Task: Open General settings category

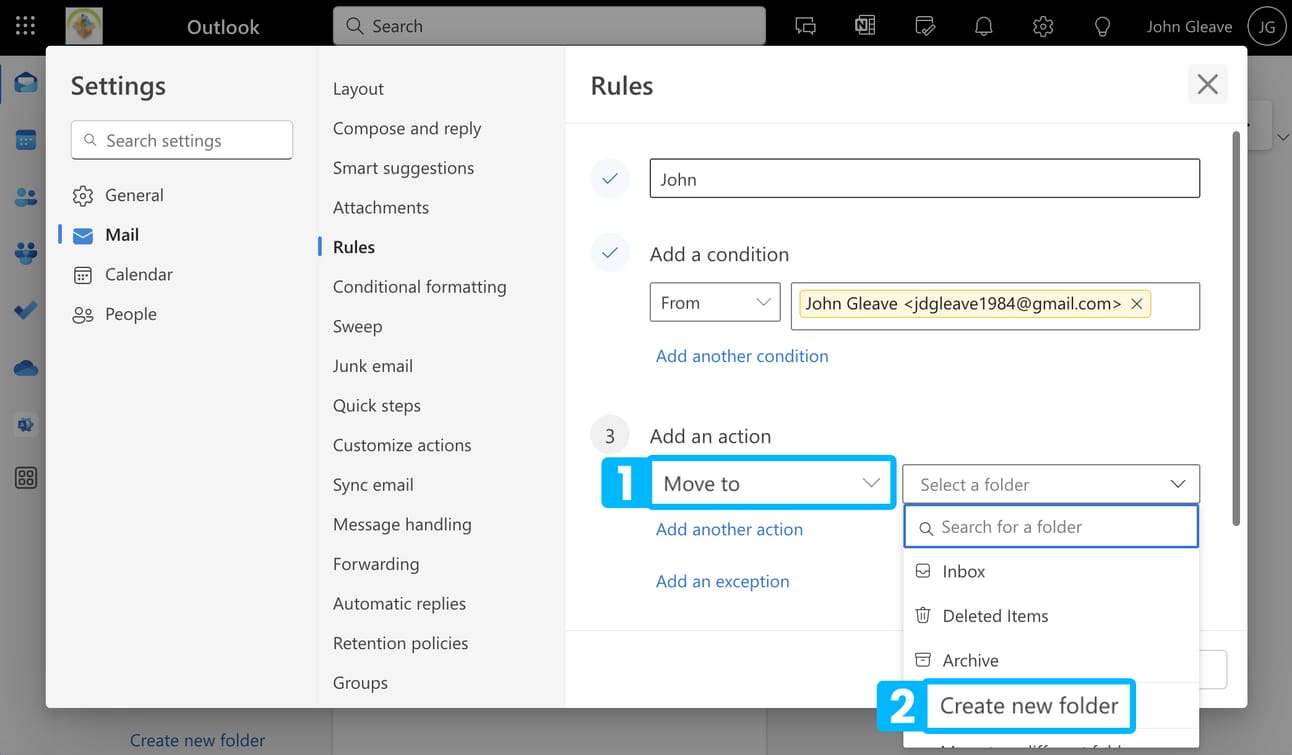Action: point(135,195)
